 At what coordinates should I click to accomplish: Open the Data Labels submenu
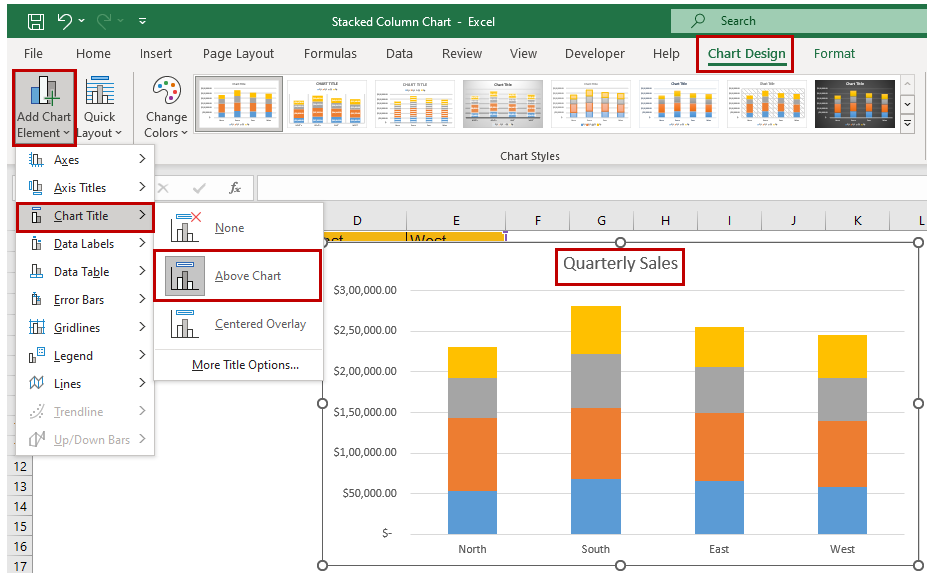[85, 244]
